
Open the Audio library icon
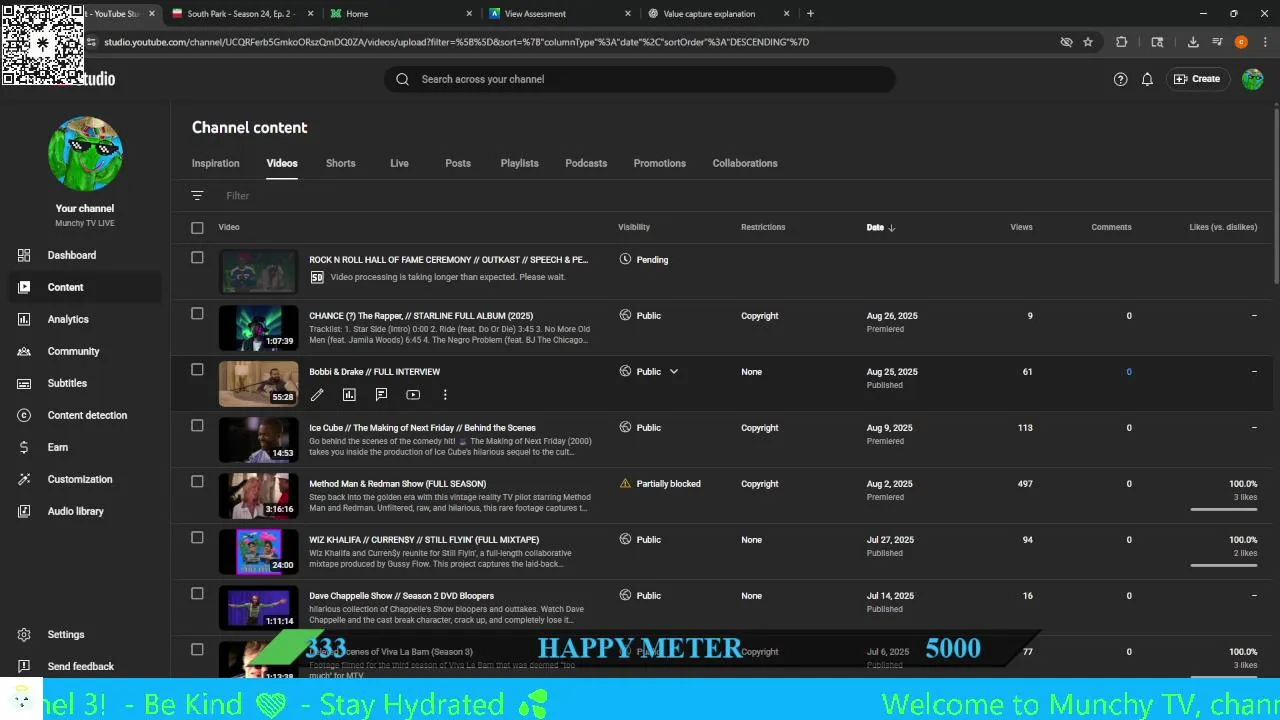[25, 511]
